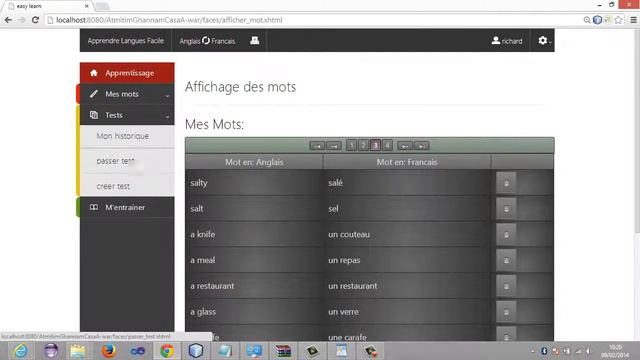Open the Apprentissage home menu item

(127, 73)
